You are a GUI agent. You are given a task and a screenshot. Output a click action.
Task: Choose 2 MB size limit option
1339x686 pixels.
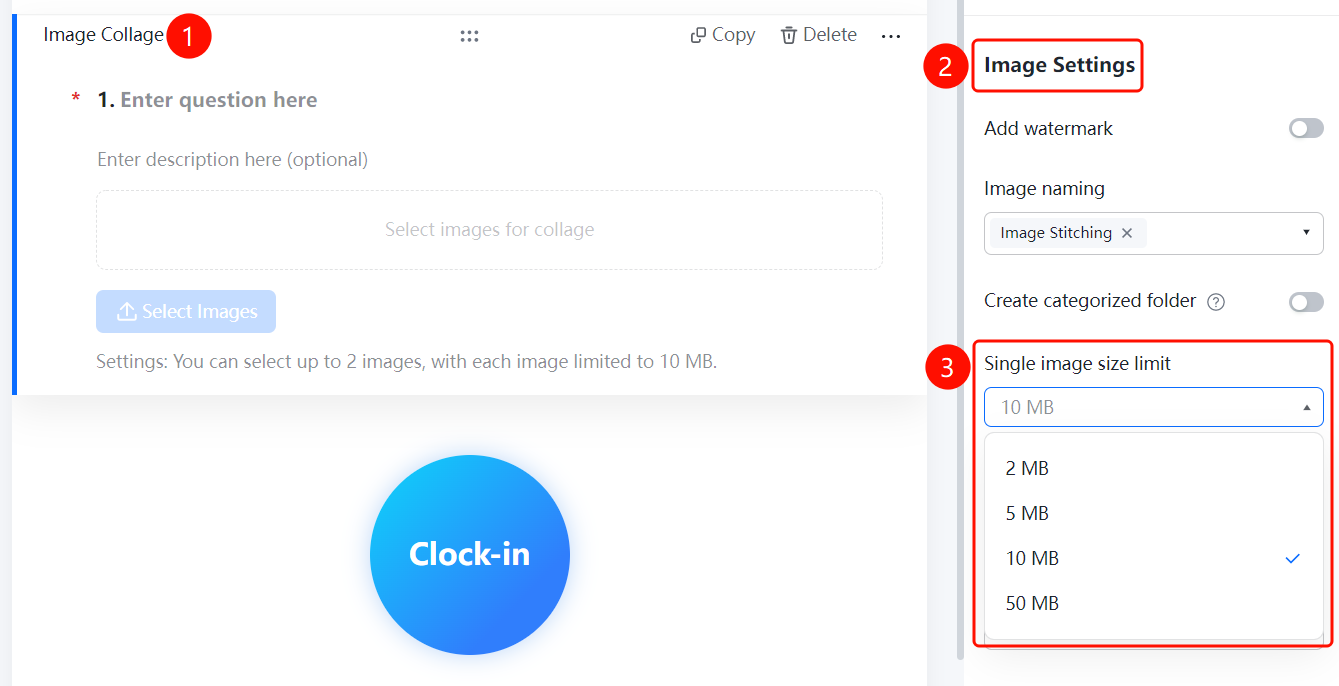click(x=1154, y=468)
